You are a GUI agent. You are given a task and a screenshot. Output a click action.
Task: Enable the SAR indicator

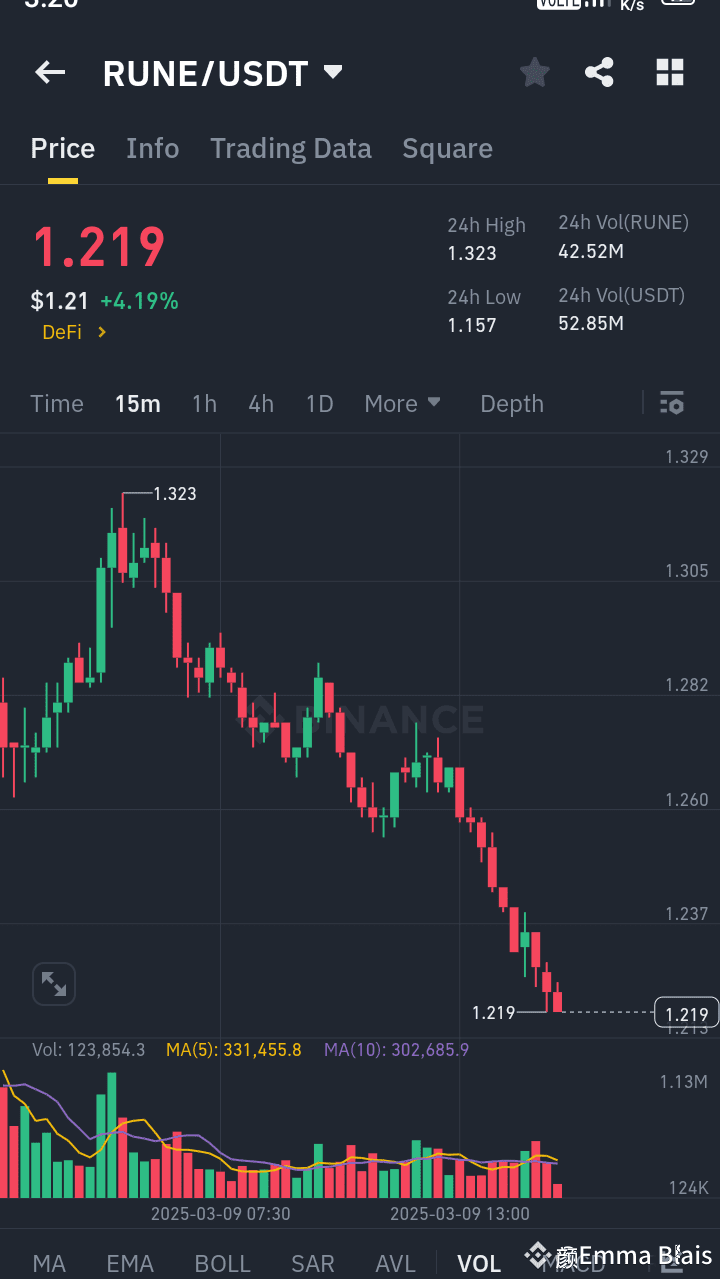(312, 1264)
